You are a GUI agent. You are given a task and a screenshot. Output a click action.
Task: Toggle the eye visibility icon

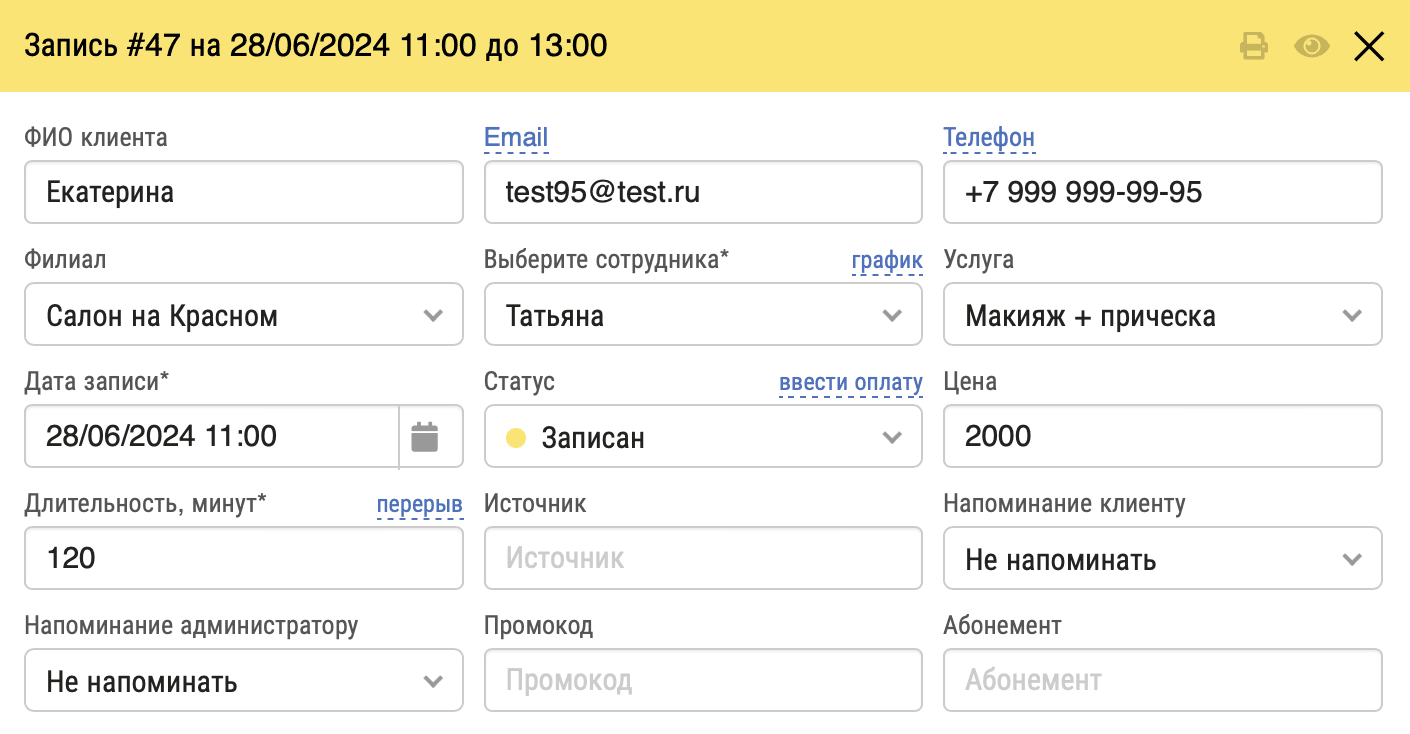point(1311,46)
